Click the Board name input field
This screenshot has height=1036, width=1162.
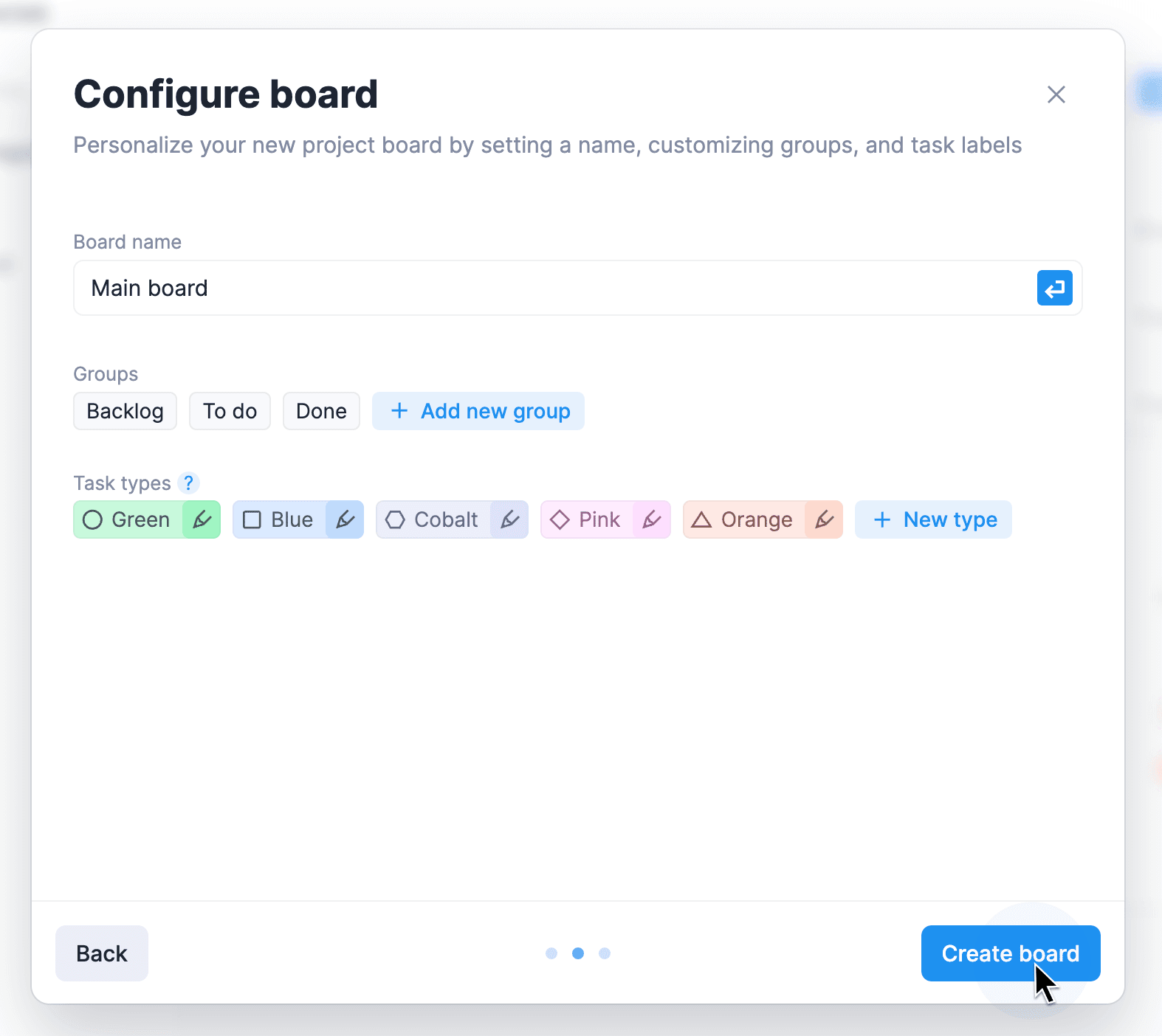tap(554, 288)
